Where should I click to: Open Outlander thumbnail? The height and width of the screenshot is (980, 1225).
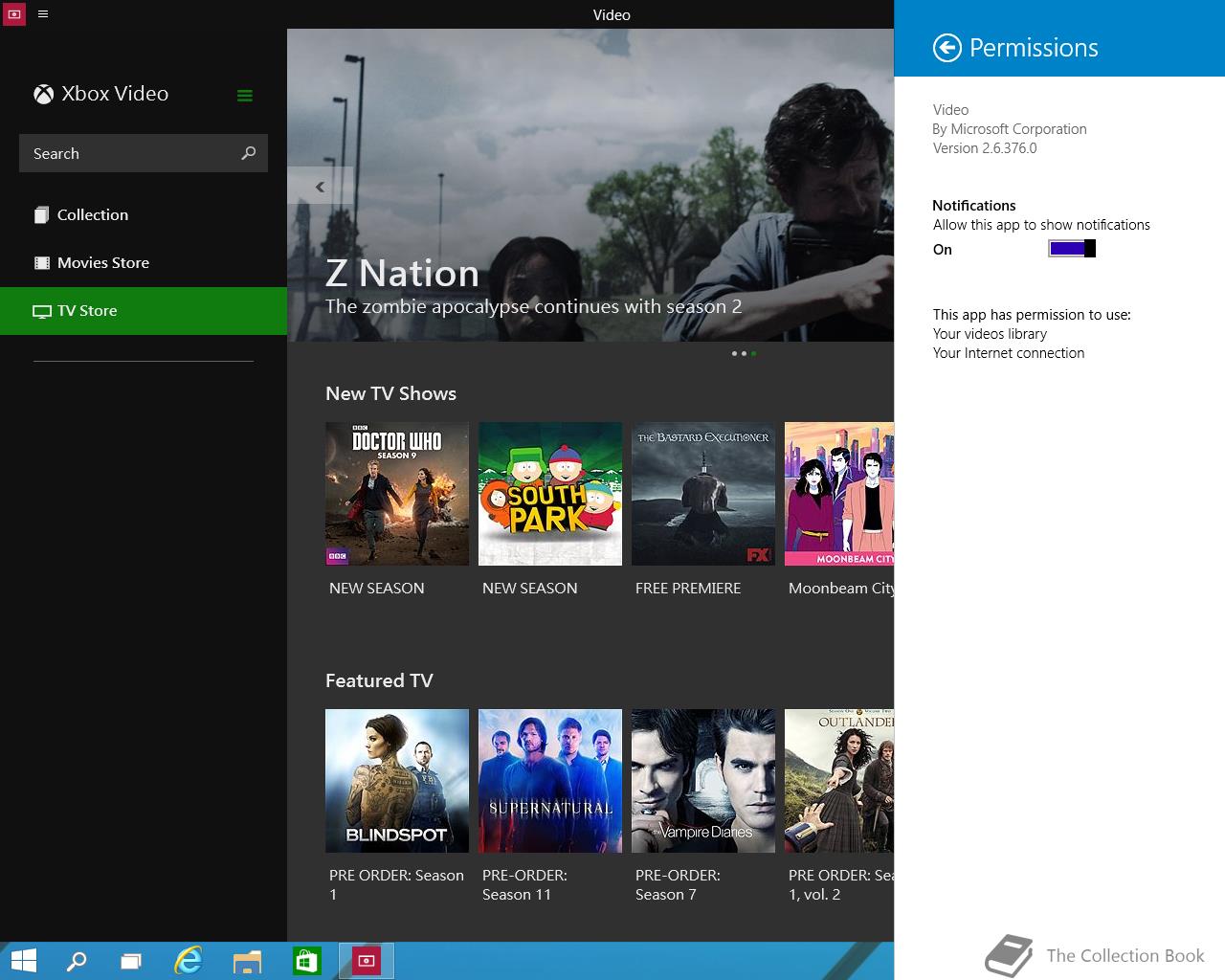839,781
